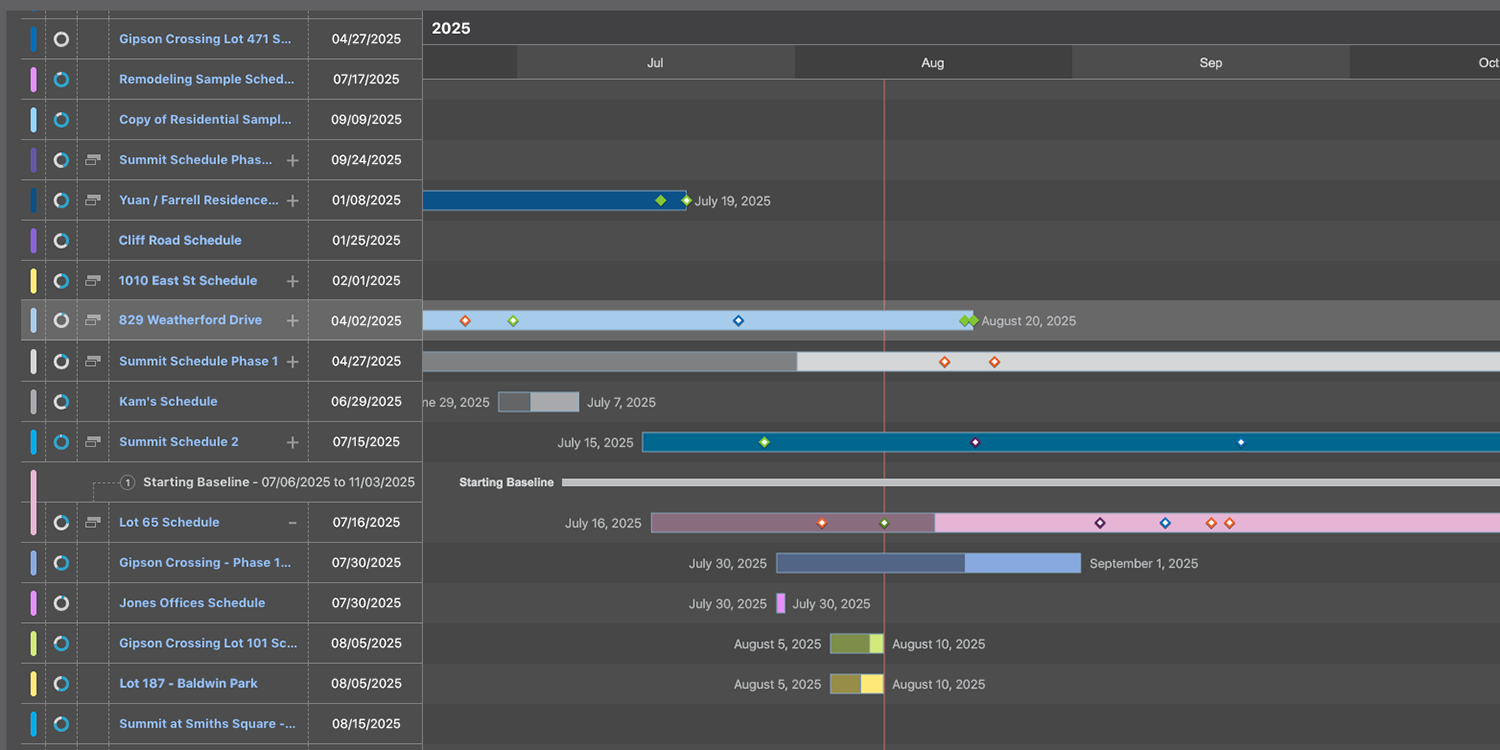
Task: Expand the Summit Schedule Phase 1 row
Action: point(292,361)
